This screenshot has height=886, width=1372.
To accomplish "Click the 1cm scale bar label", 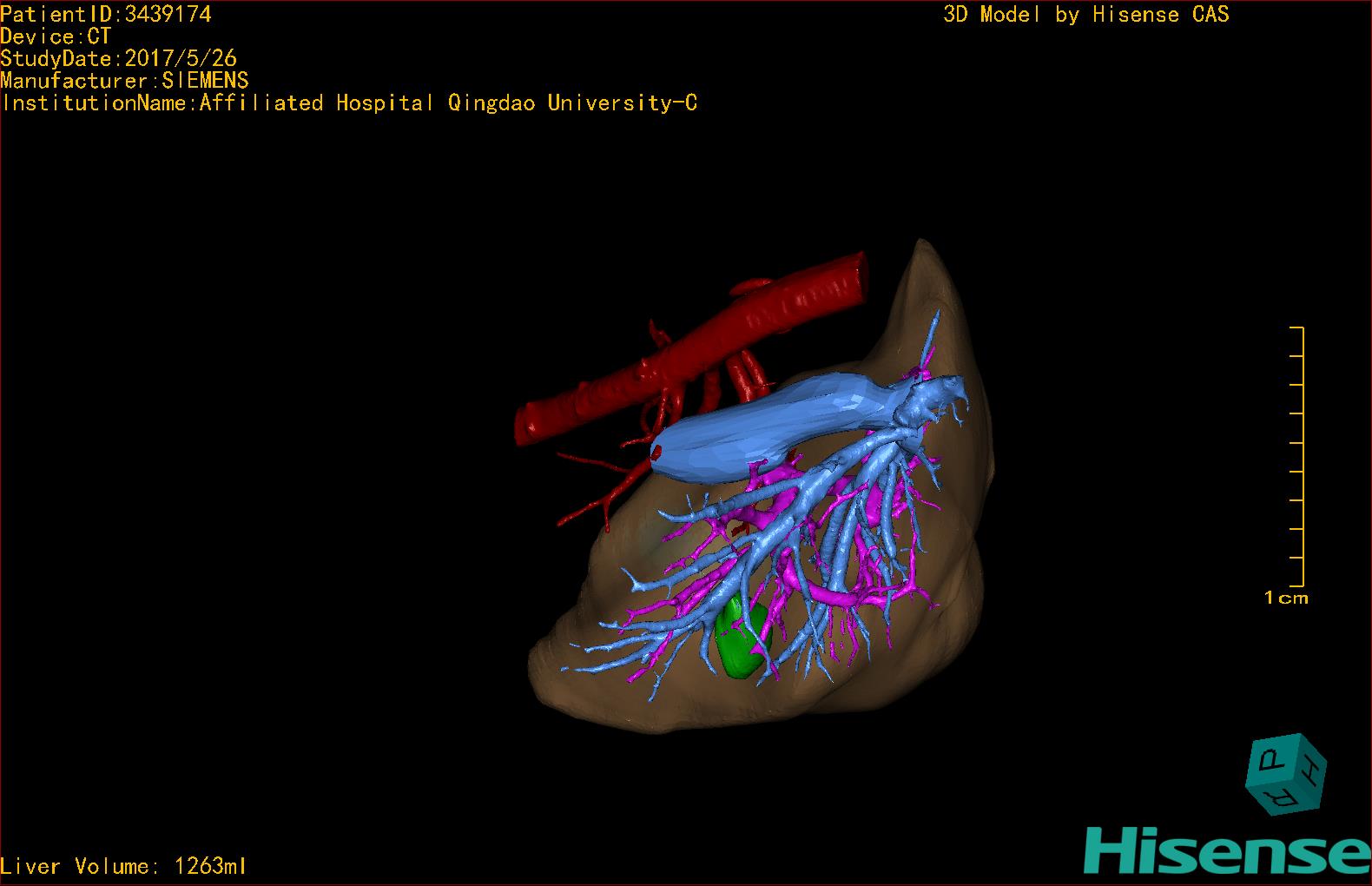I will click(x=1286, y=598).
